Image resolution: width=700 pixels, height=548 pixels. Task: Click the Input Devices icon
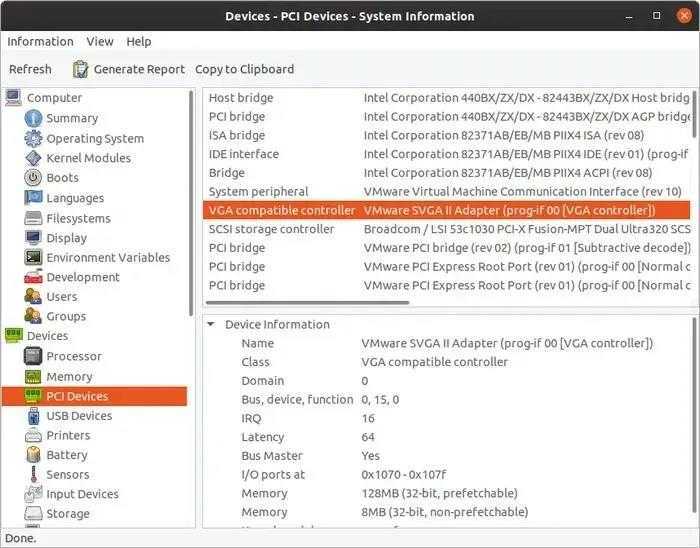[x=33, y=494]
